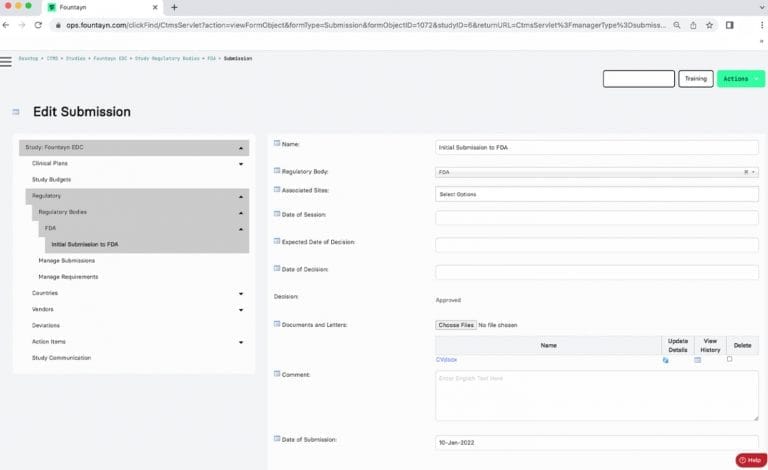Screen dimensions: 768x470
Task: Collapse the Regulatory Bodies section
Action: (x=241, y=212)
